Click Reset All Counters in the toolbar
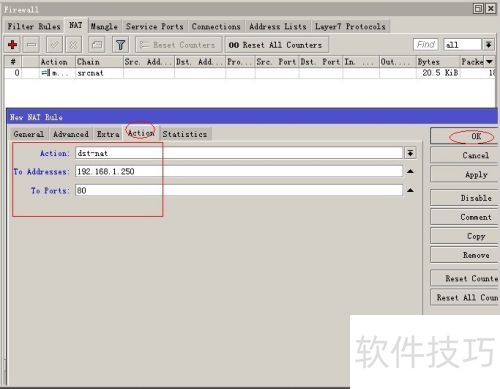The image size is (500, 389). click(x=276, y=45)
